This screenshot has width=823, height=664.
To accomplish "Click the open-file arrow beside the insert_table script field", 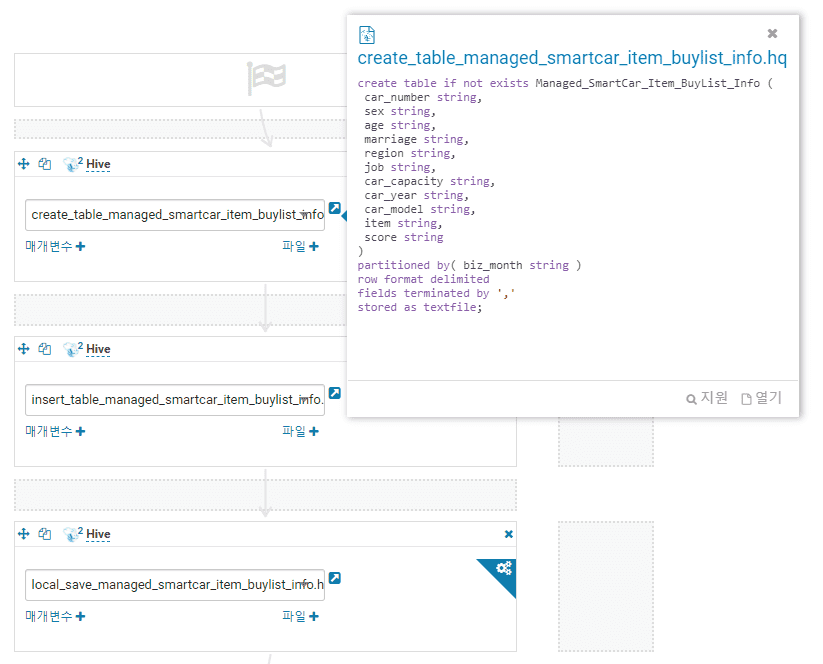I will 335,393.
